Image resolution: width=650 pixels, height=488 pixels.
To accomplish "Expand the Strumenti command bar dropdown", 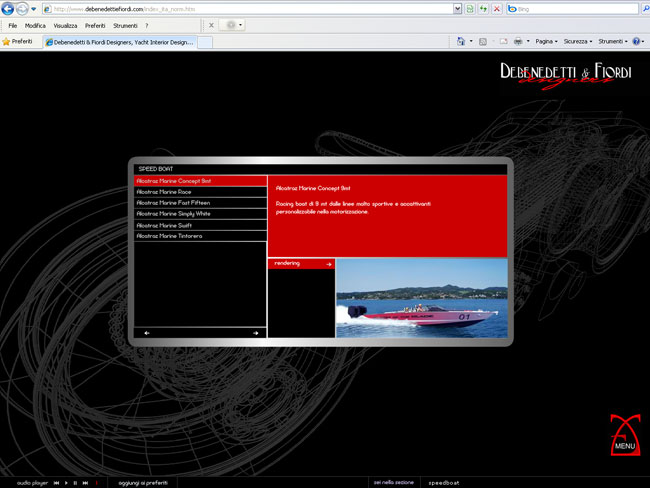I will (x=611, y=42).
